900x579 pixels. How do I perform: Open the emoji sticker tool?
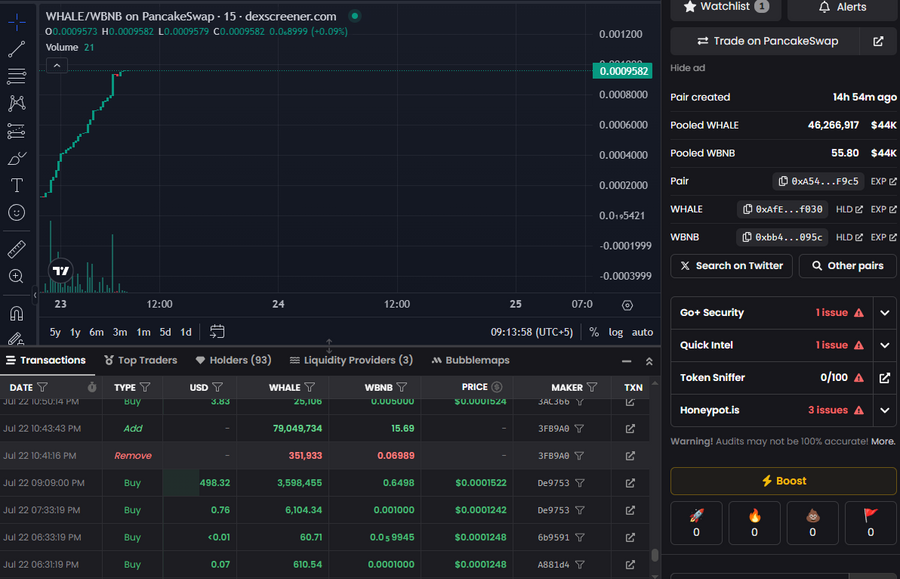click(17, 213)
